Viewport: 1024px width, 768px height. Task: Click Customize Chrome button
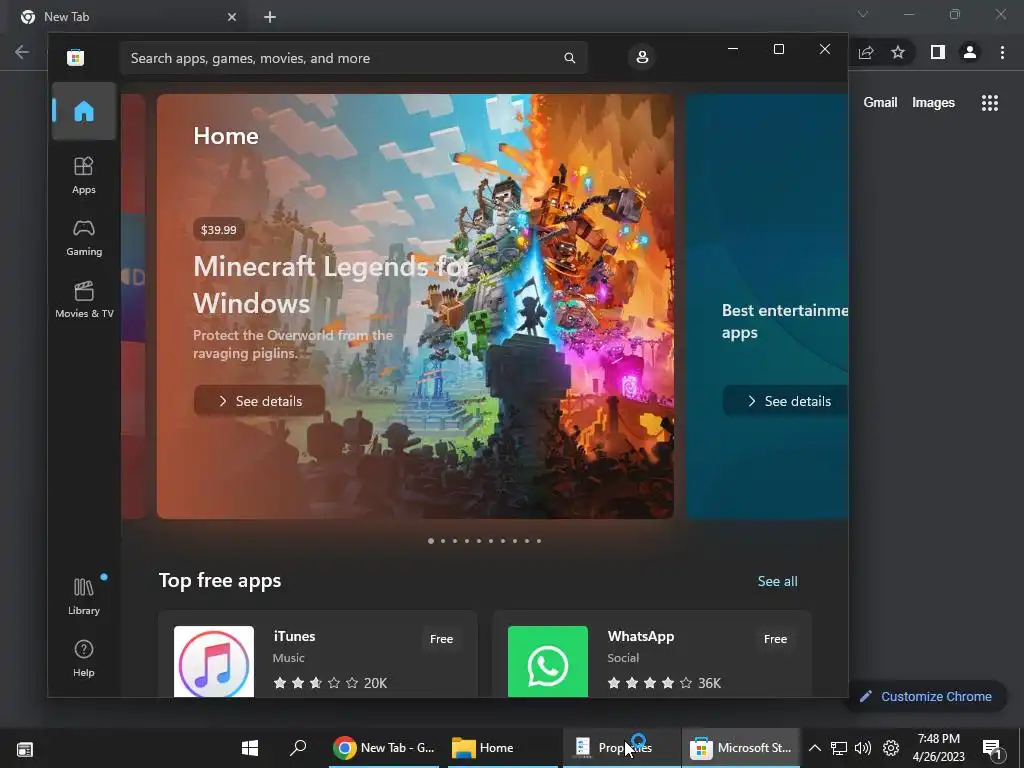tap(926, 696)
